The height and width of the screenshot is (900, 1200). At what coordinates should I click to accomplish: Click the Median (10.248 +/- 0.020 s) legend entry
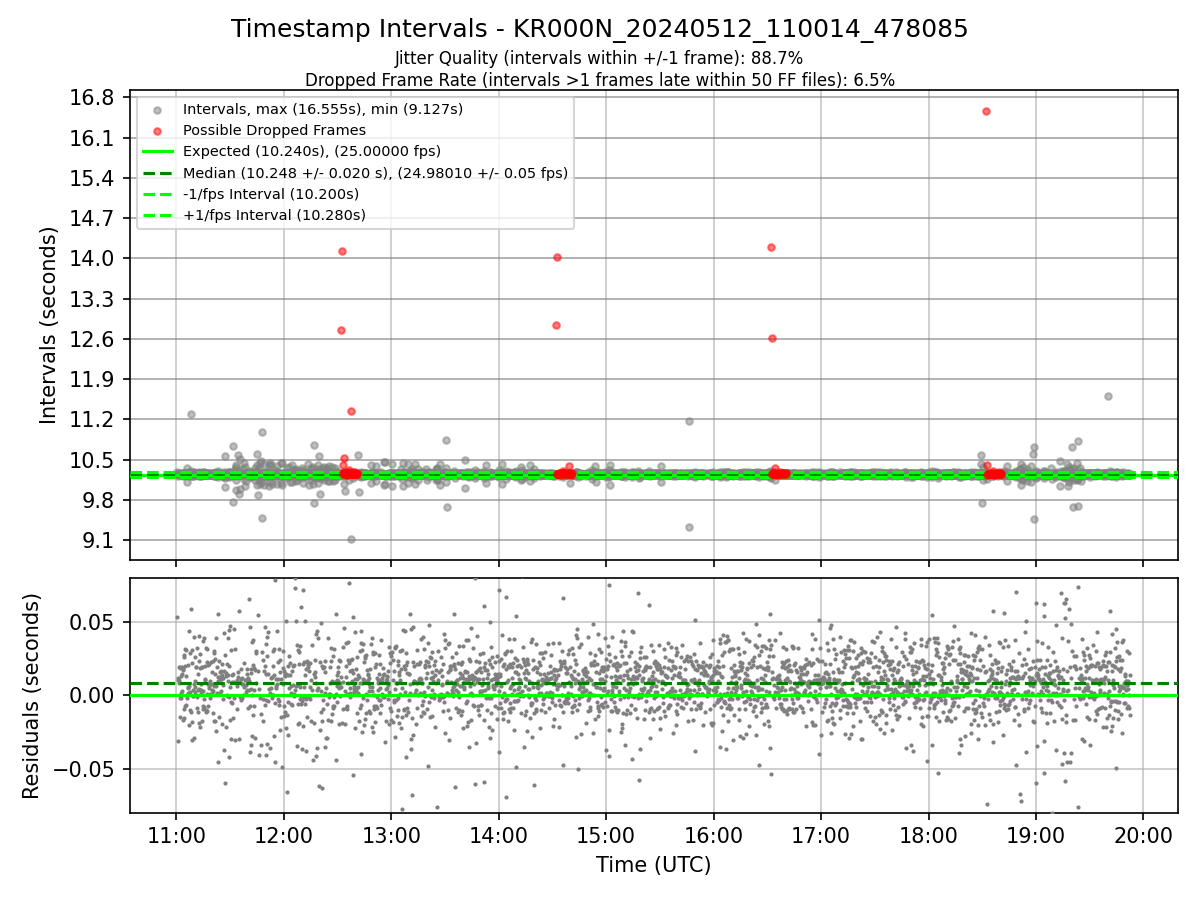375,173
